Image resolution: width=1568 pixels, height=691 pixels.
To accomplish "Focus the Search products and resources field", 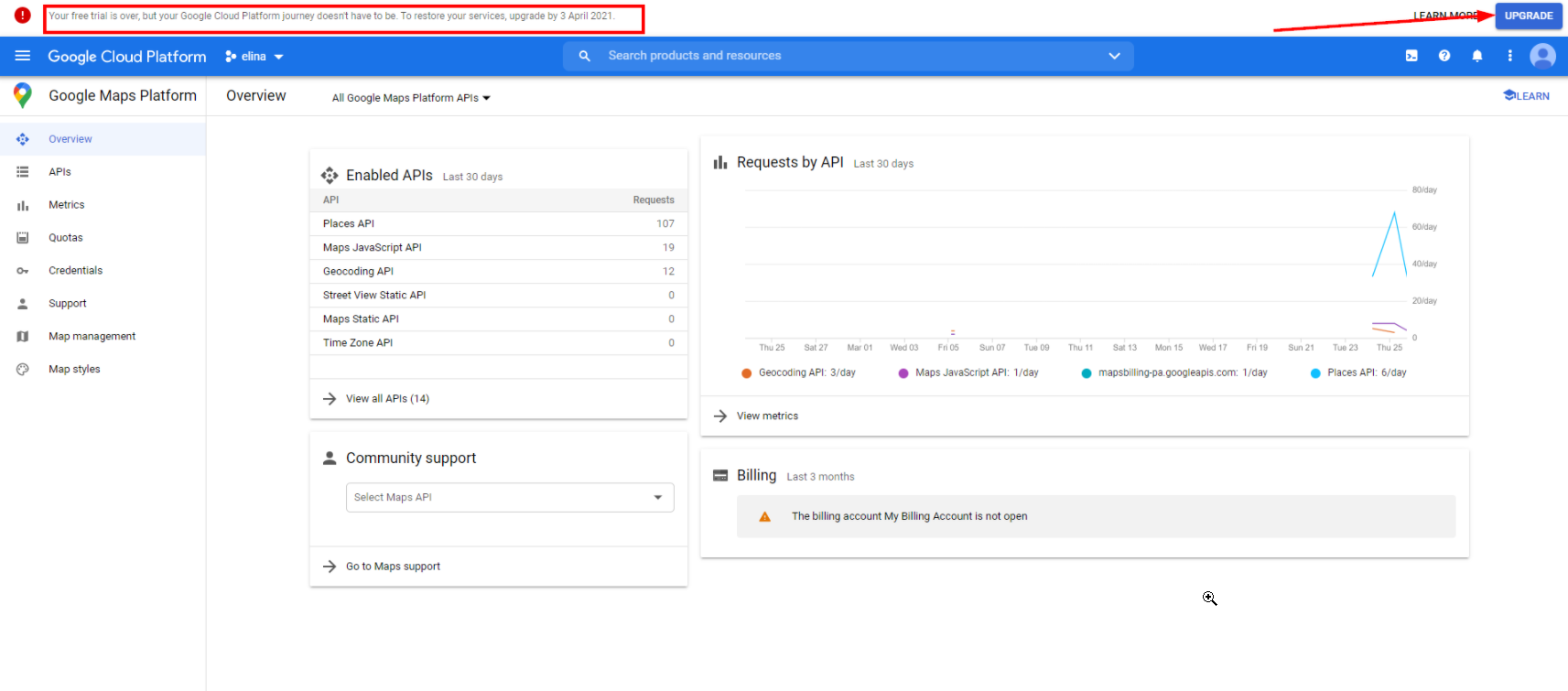I will click(x=849, y=56).
